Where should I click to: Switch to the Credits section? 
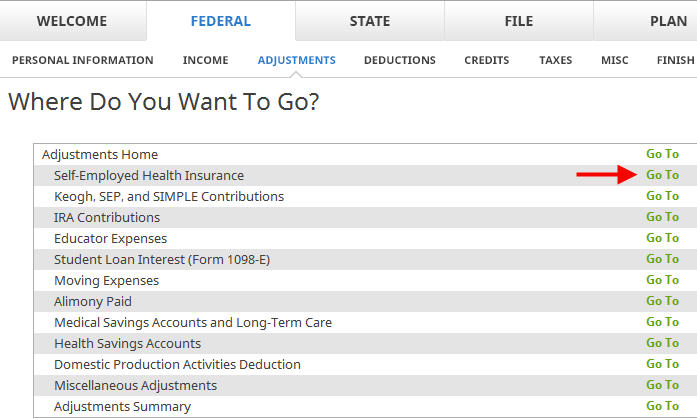click(x=487, y=60)
